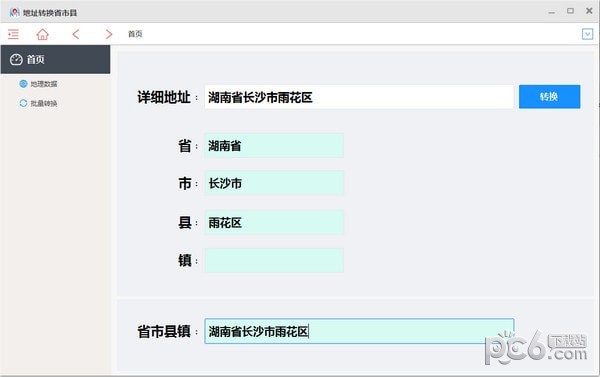
Task: Click the refresh icon next to 批量转换
Action: pos(23,103)
